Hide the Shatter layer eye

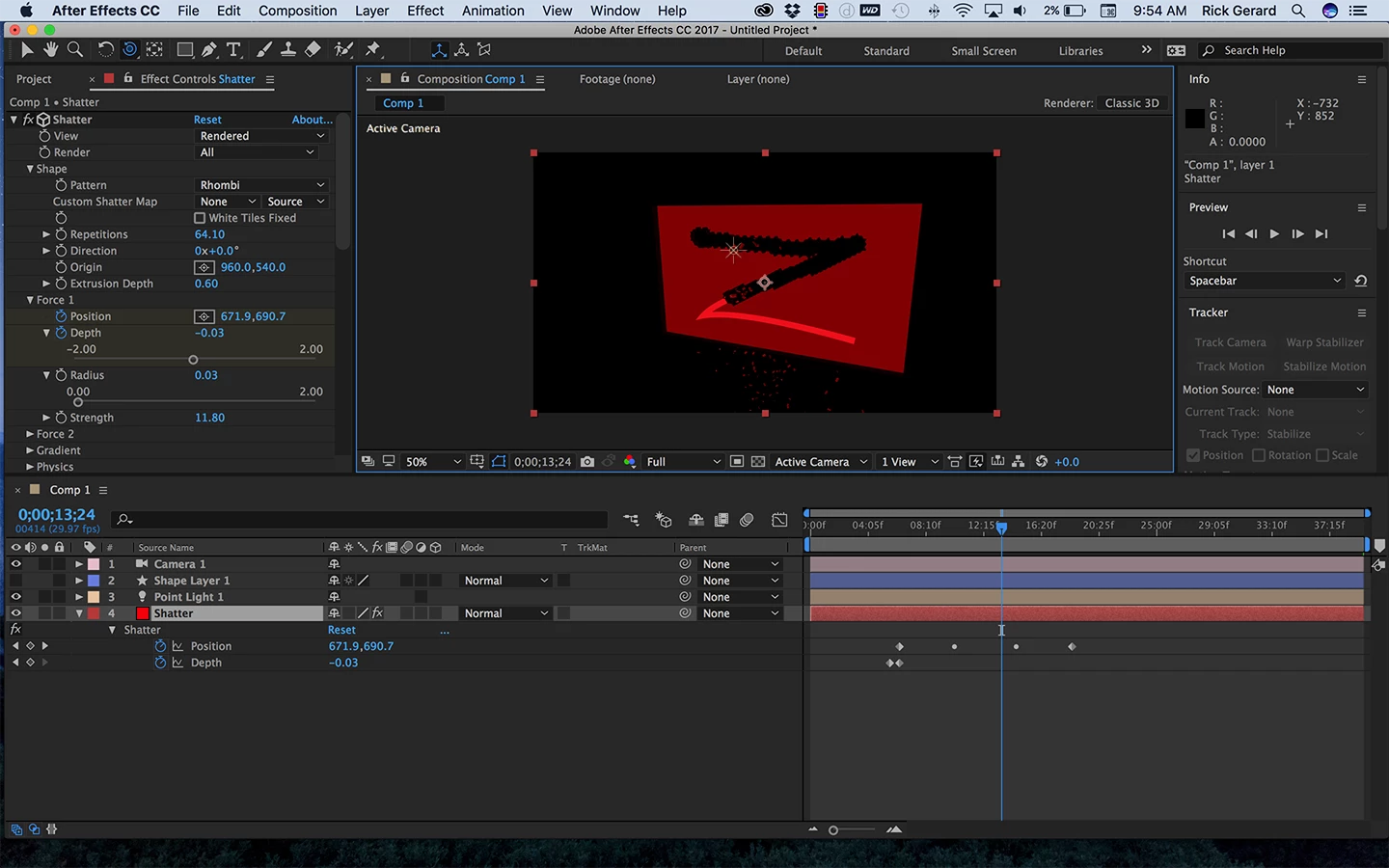[x=15, y=613]
